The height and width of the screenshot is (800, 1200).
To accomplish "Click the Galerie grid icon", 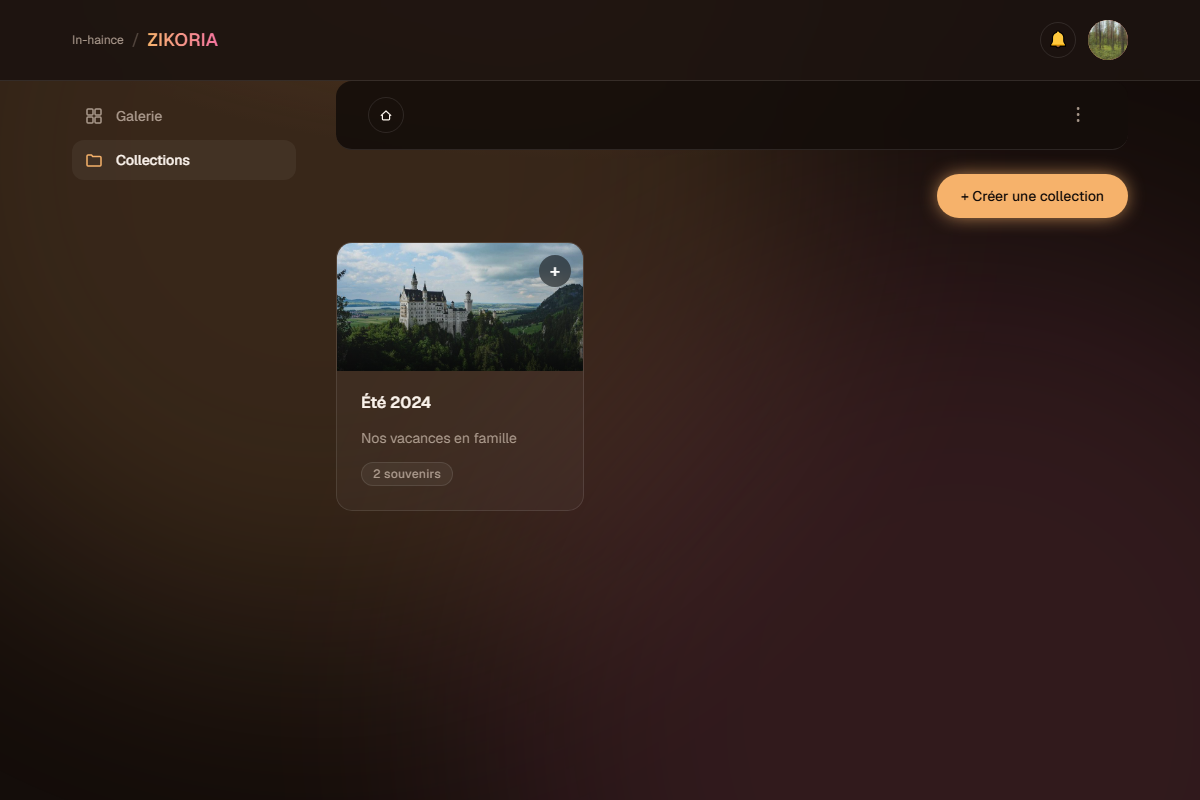I will point(94,116).
